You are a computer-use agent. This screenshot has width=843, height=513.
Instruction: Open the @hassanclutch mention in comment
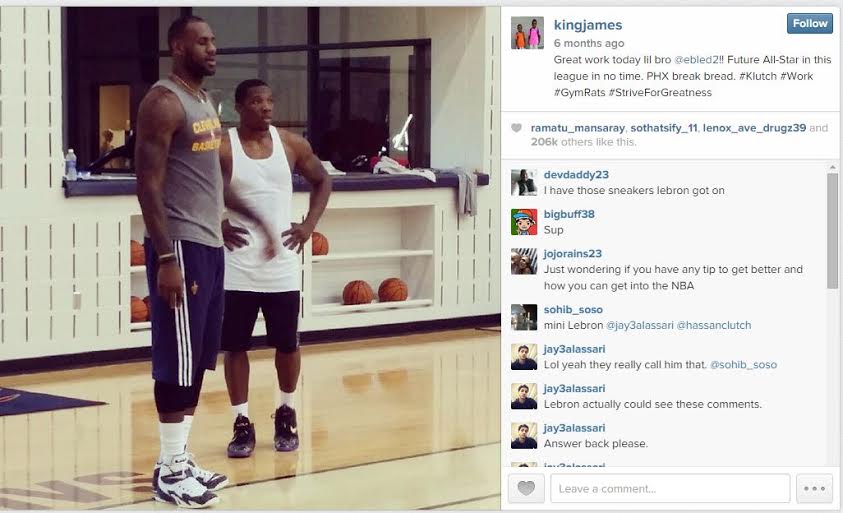[713, 325]
